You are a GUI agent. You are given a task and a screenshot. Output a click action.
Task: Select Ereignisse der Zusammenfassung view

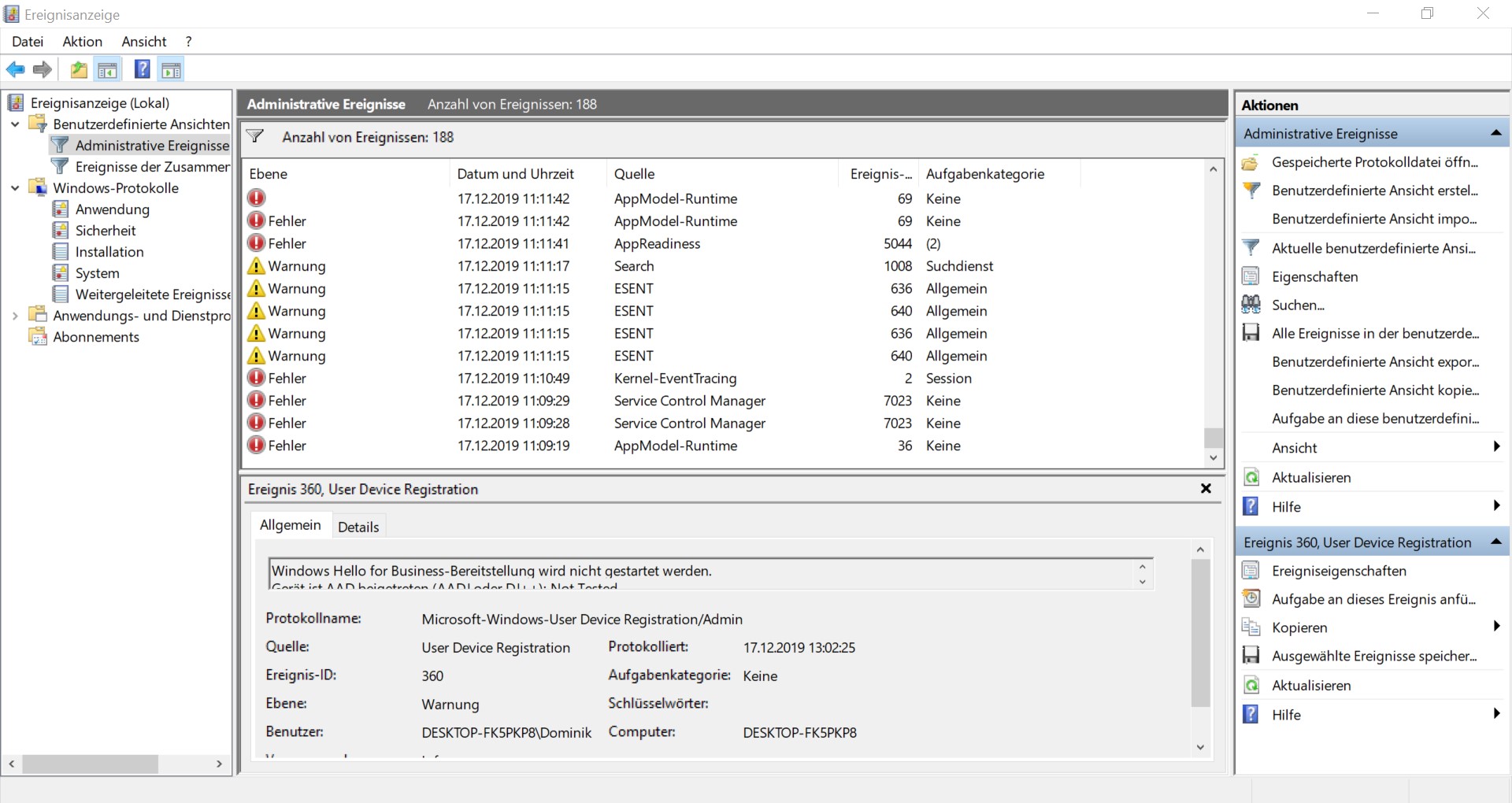tap(152, 167)
